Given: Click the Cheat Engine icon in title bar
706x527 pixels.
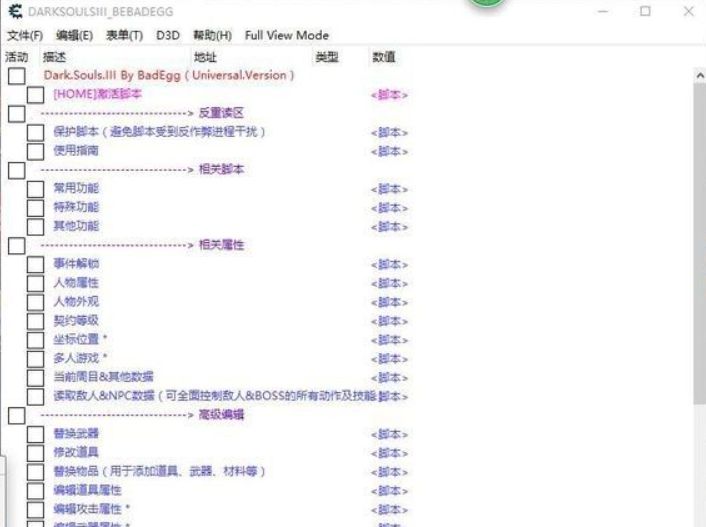Looking at the screenshot, I should click(15, 11).
